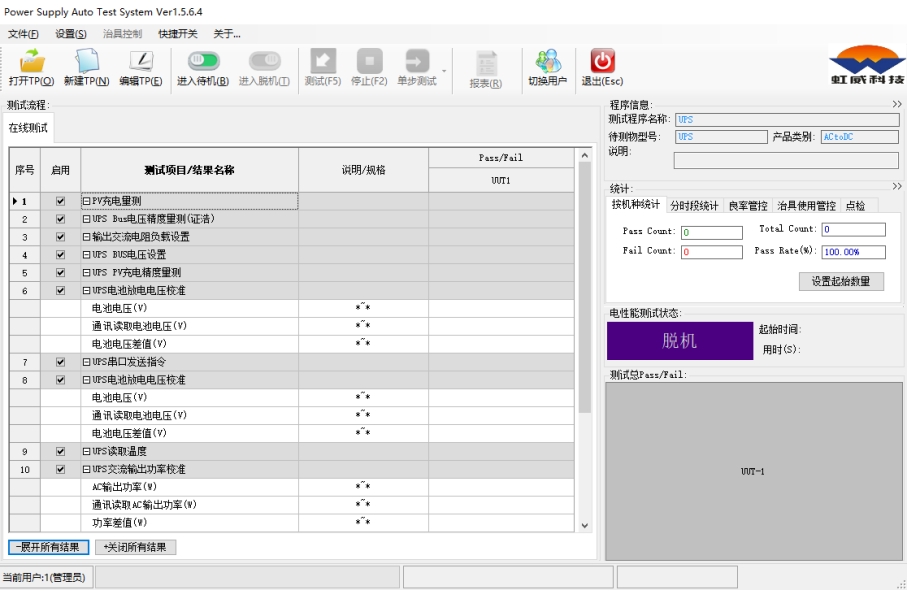Open the 快捷开关 menu
Image resolution: width=908 pixels, height=591 pixels.
pyautogui.click(x=178, y=34)
